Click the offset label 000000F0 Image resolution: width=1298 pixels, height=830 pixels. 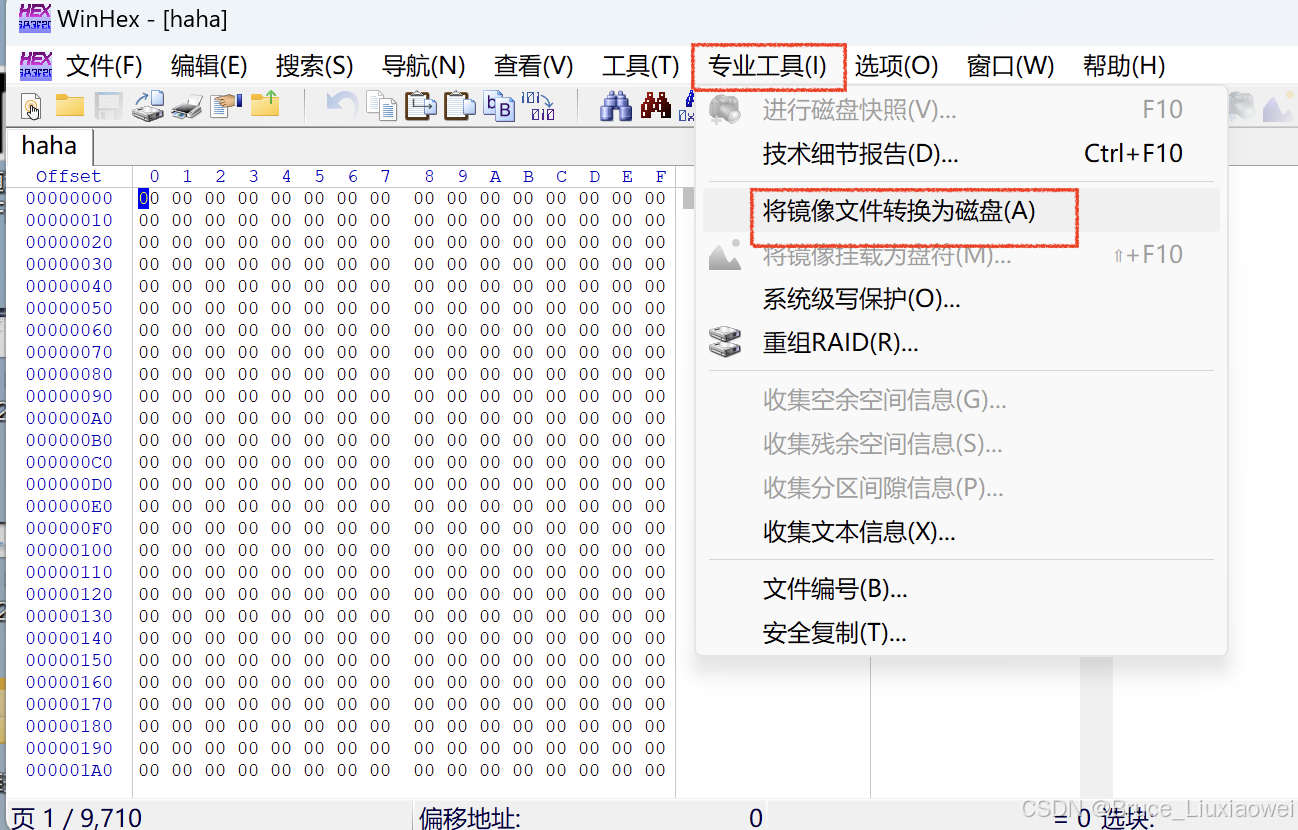point(69,528)
